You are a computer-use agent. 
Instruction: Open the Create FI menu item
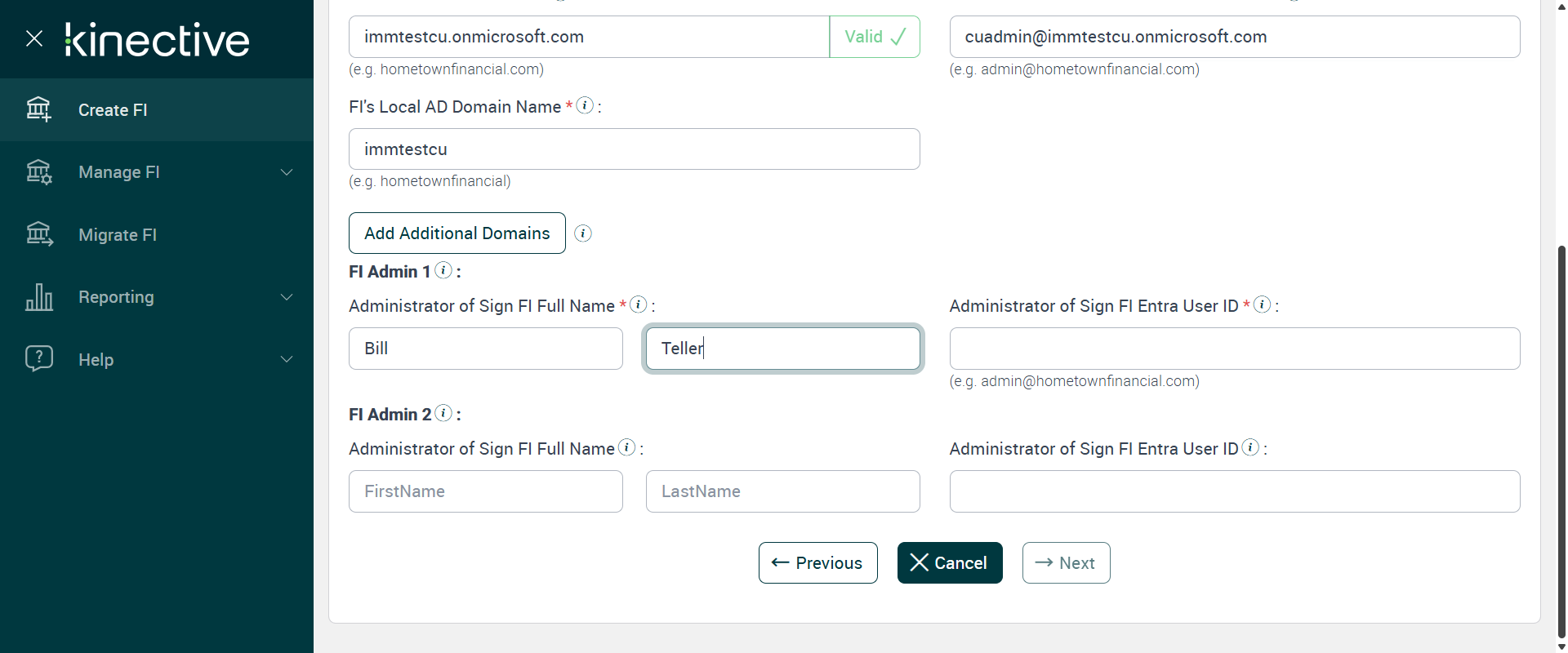tap(113, 110)
